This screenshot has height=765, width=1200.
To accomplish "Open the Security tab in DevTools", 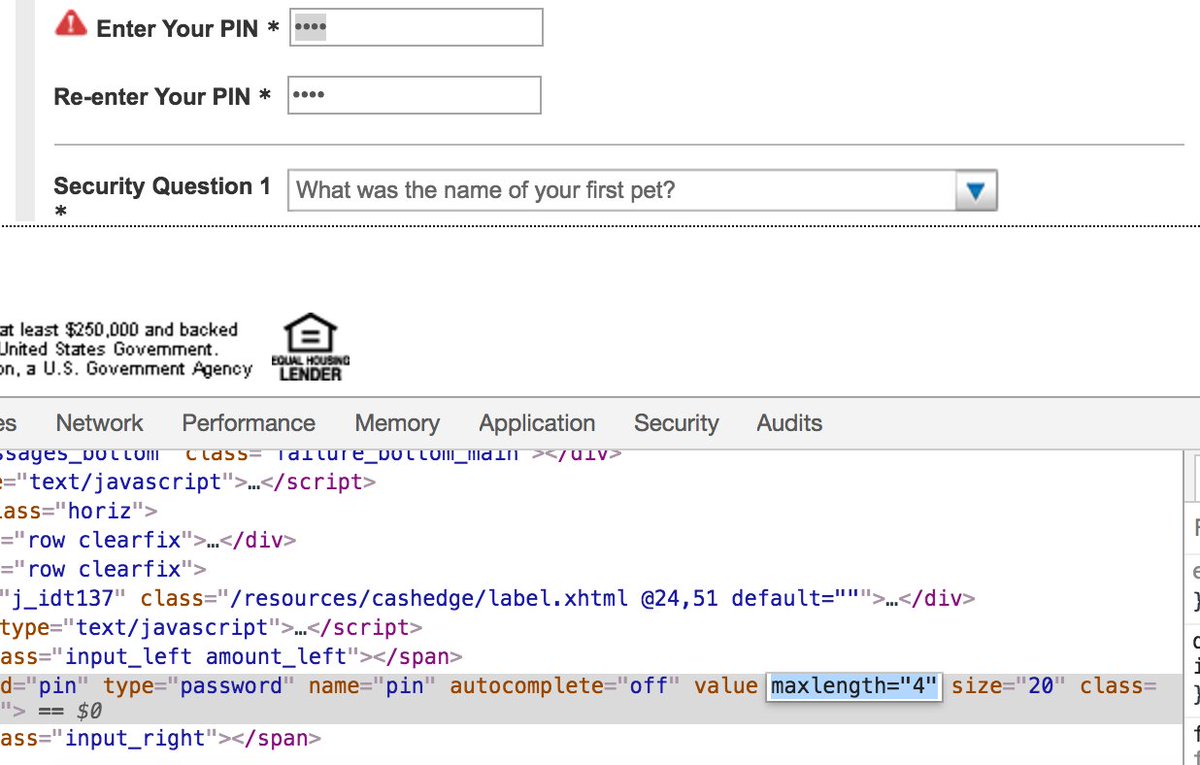I will 676,423.
